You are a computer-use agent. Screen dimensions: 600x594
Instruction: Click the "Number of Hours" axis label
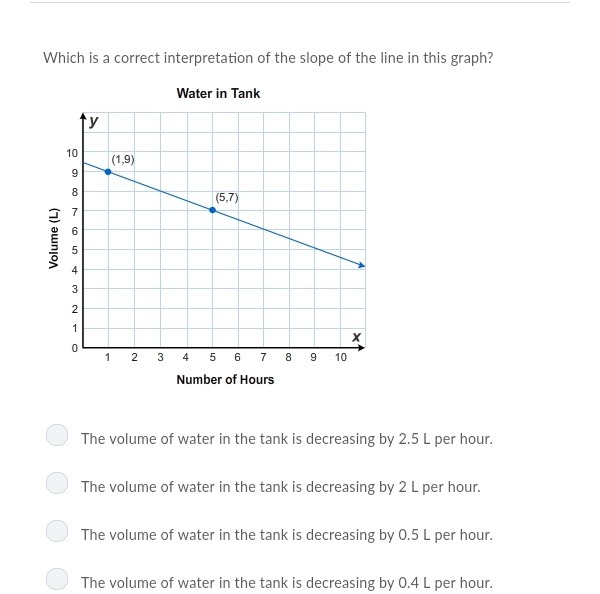225,380
